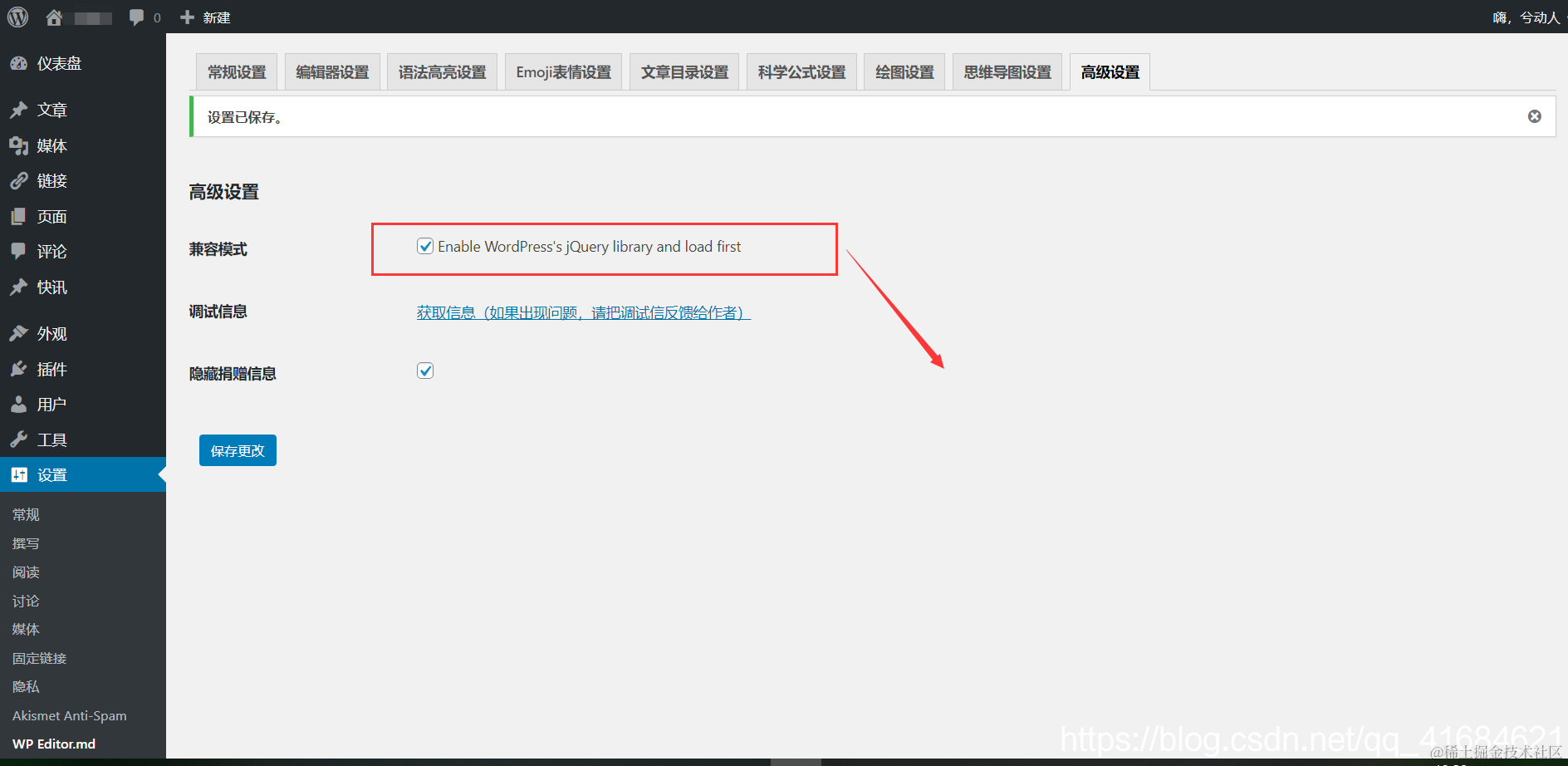1568x766 pixels.
Task: Click the 调试信息 setting label
Action: pos(218,312)
